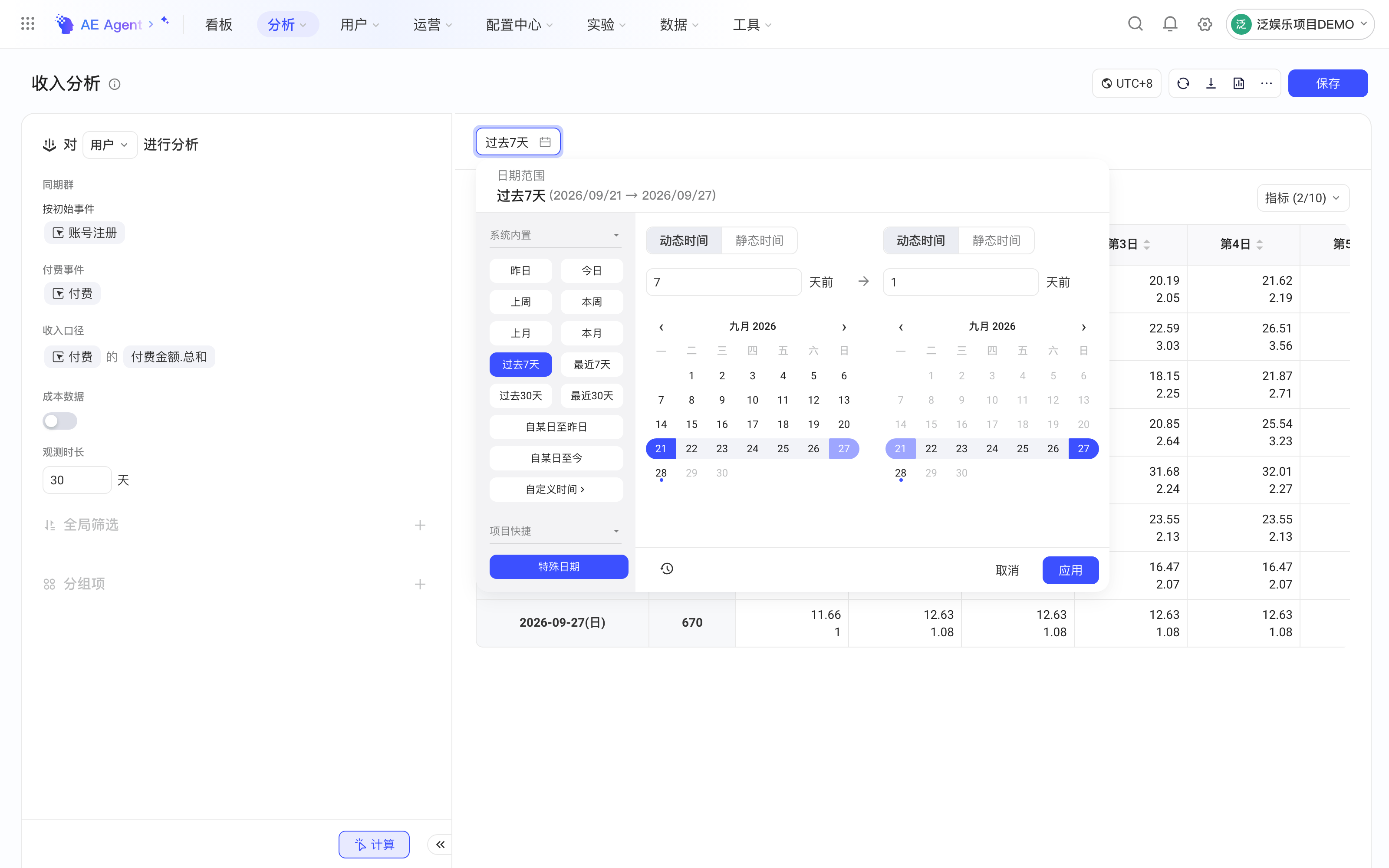Go to next month in left calendar
The height and width of the screenshot is (868, 1389).
(844, 327)
